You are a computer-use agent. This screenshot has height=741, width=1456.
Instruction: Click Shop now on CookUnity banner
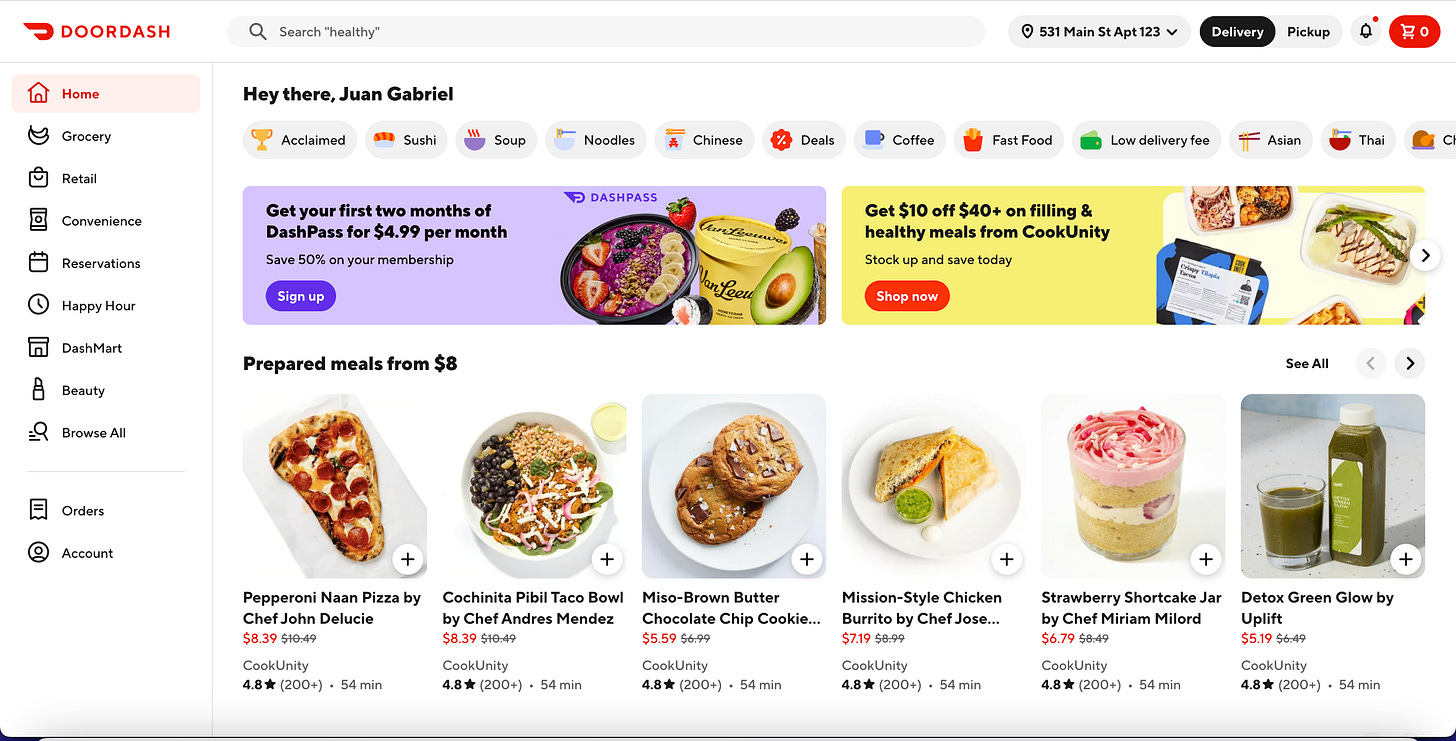(907, 296)
